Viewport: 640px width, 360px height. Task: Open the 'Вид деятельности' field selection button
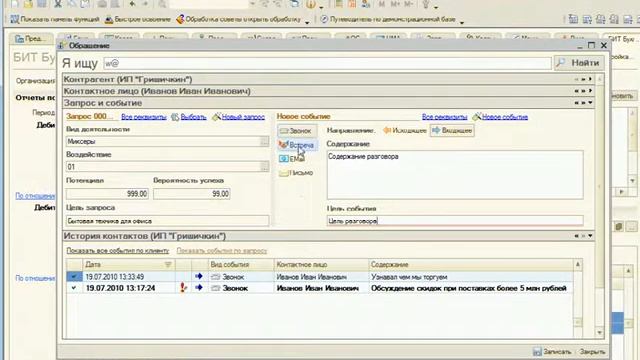pyautogui.click(x=264, y=142)
